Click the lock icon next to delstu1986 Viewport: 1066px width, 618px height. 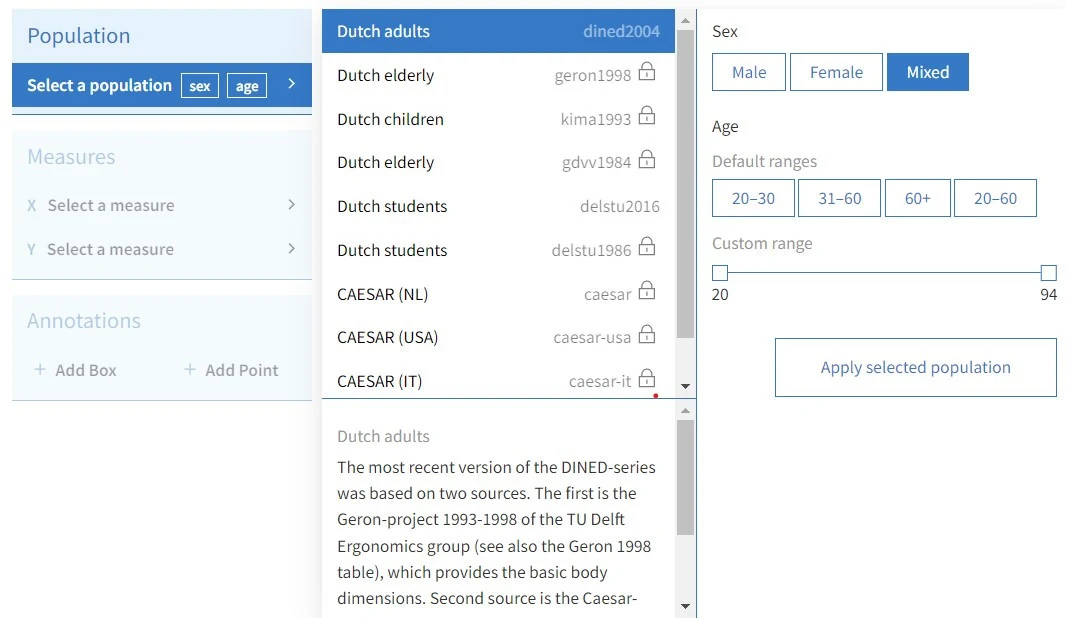click(x=647, y=246)
